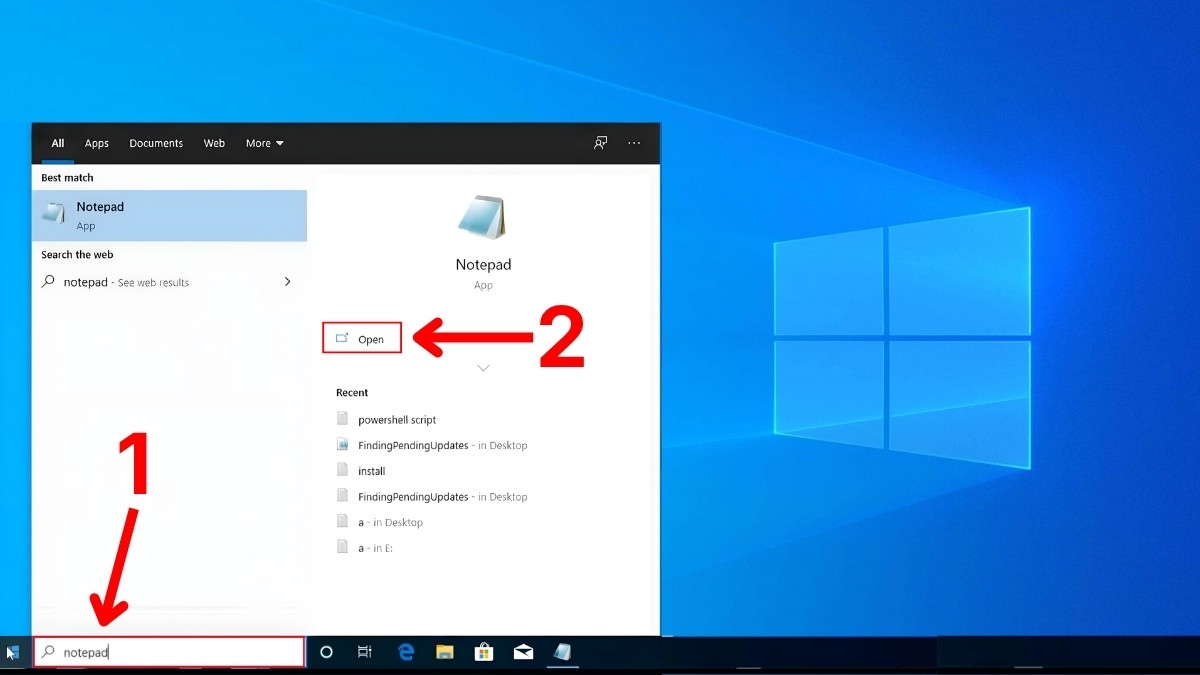Click the taskbar search box containing notepad

tap(169, 652)
